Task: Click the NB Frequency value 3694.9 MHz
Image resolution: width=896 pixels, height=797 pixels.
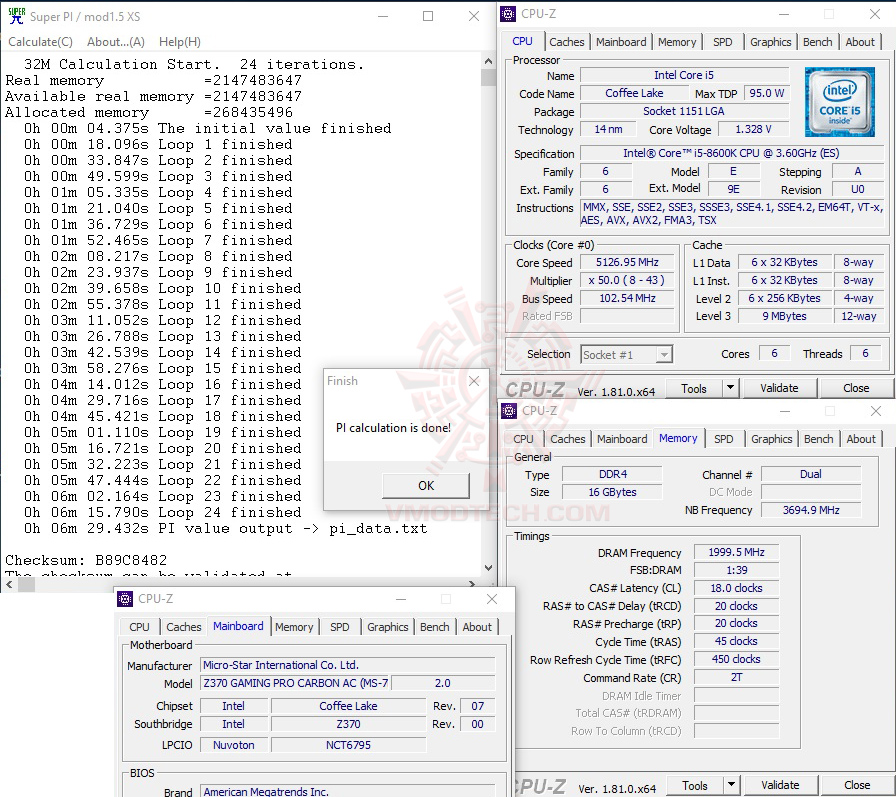Action: 811,510
